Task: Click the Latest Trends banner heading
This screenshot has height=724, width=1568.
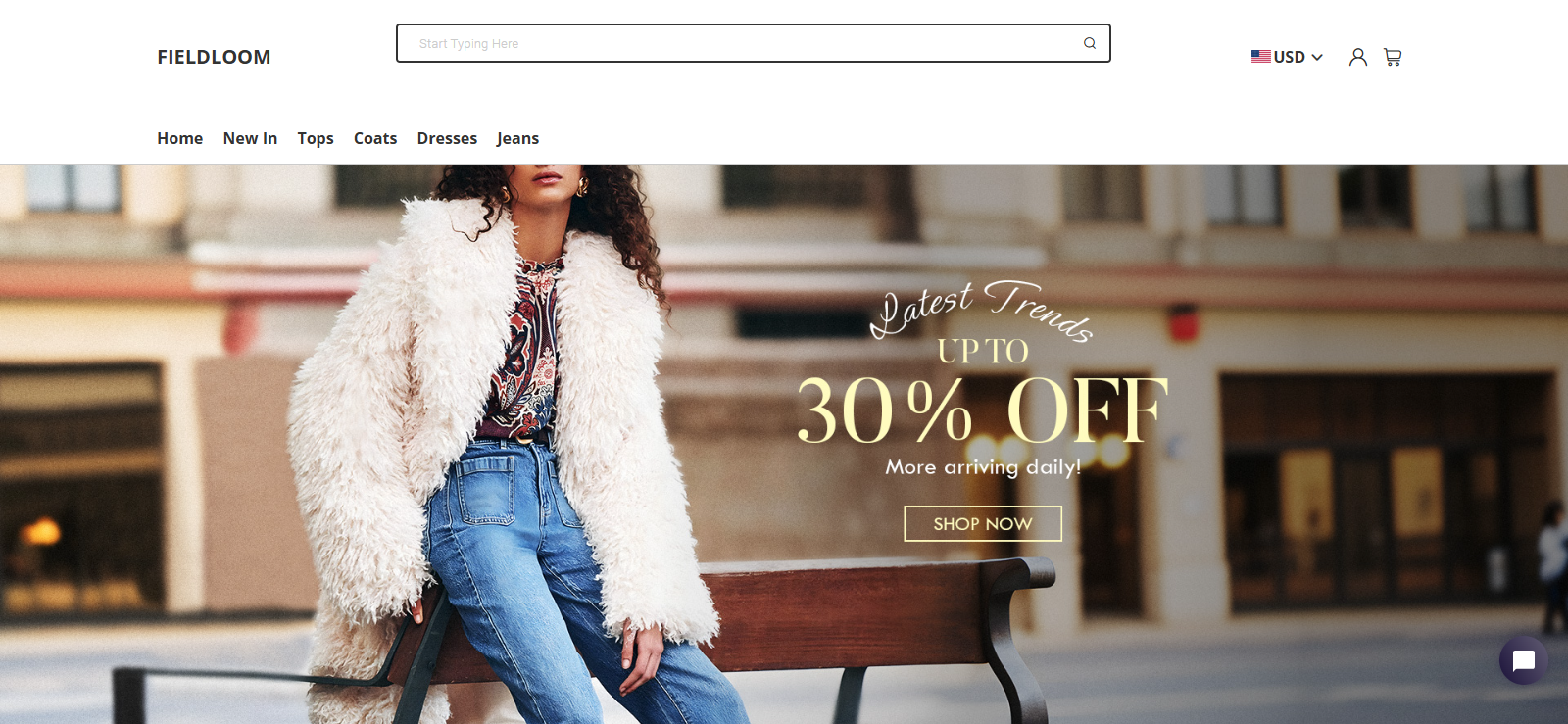Action: coord(982,310)
